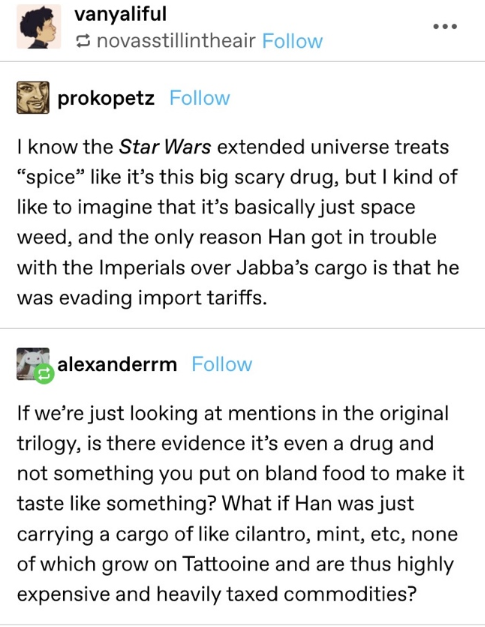Click the green reblog badge on alexanderrm's avatar
This screenshot has height=627, width=485.
point(44,374)
